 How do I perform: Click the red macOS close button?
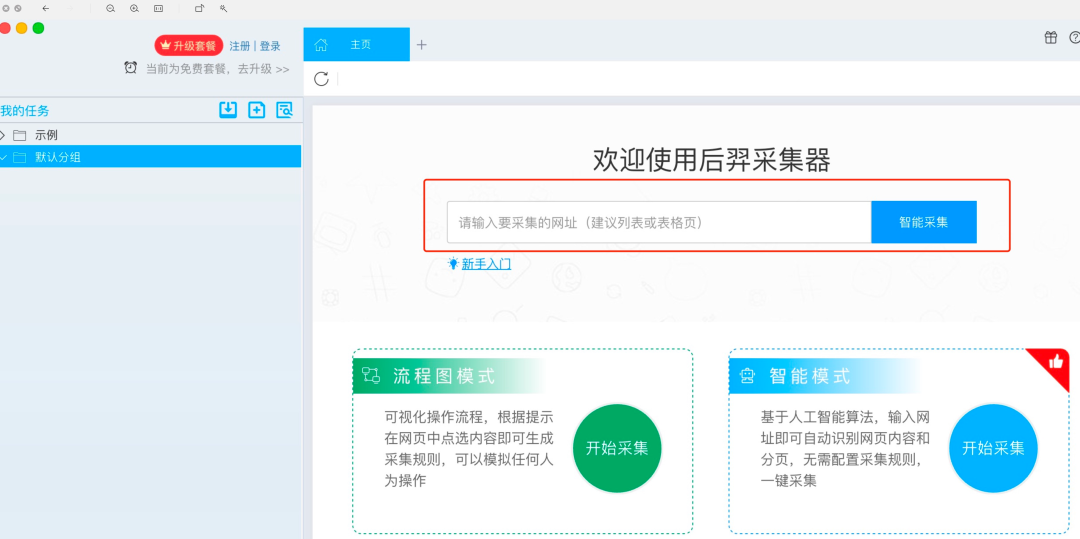(x=5, y=28)
